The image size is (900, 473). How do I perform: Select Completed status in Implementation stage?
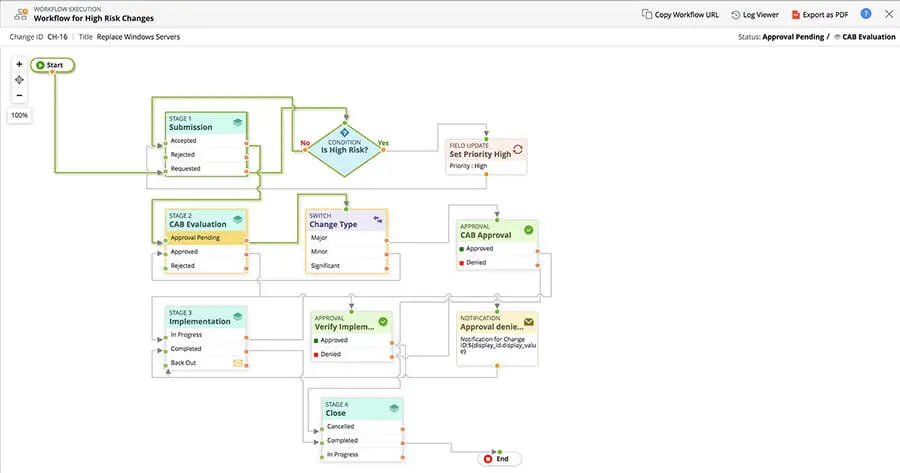point(205,348)
